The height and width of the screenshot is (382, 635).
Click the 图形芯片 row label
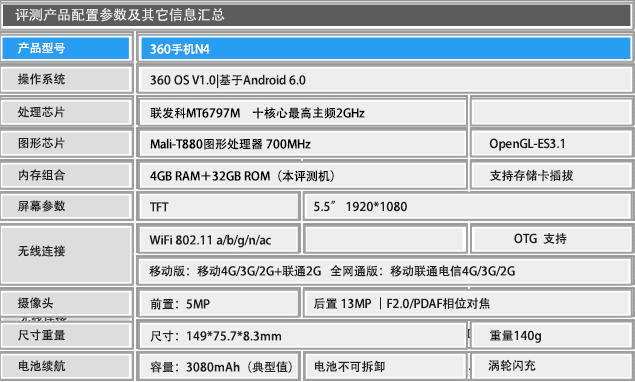point(66,143)
